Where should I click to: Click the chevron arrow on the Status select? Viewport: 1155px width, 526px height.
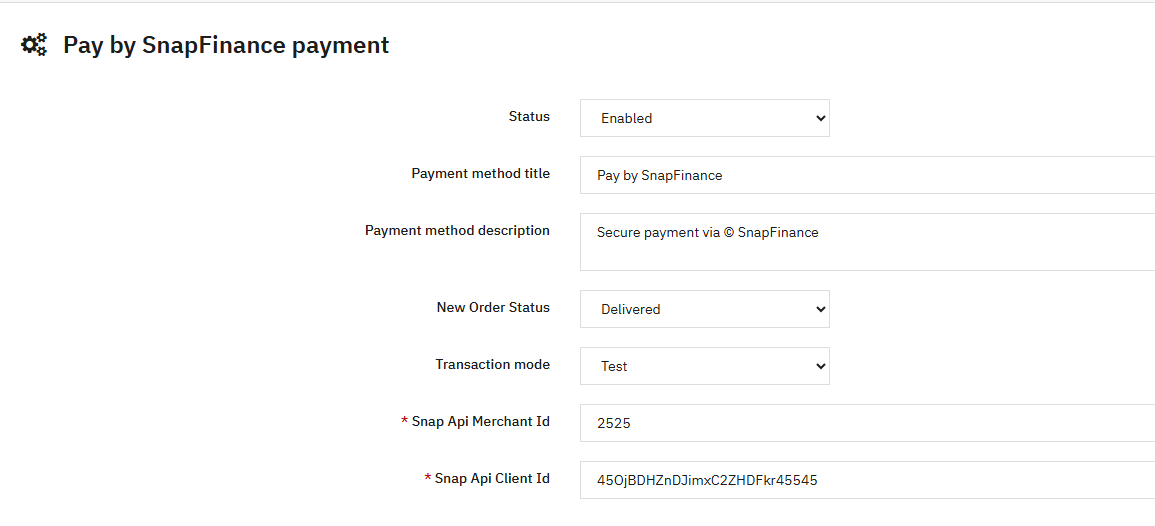click(x=821, y=118)
